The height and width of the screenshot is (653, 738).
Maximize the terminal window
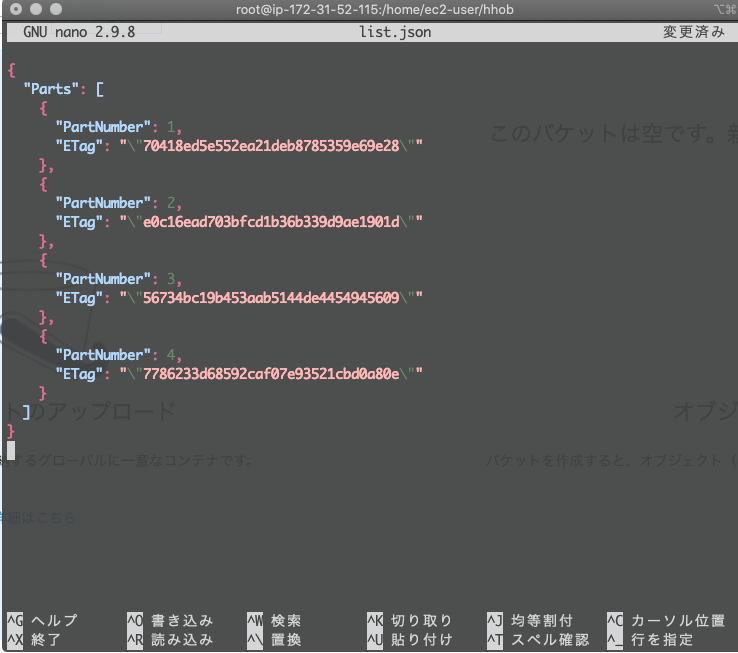coord(56,9)
